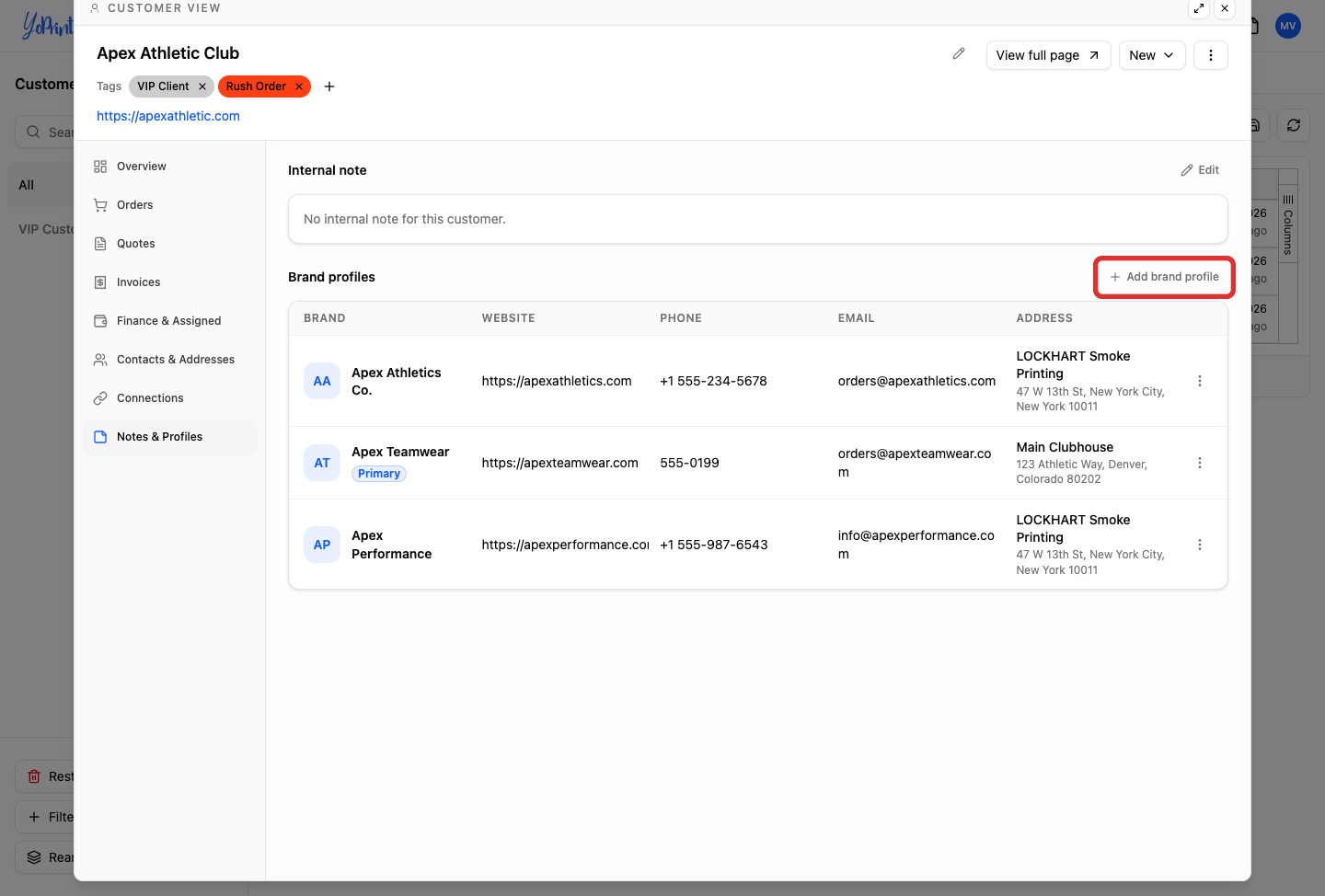Click the trash icon in background page

pyautogui.click(x=34, y=776)
